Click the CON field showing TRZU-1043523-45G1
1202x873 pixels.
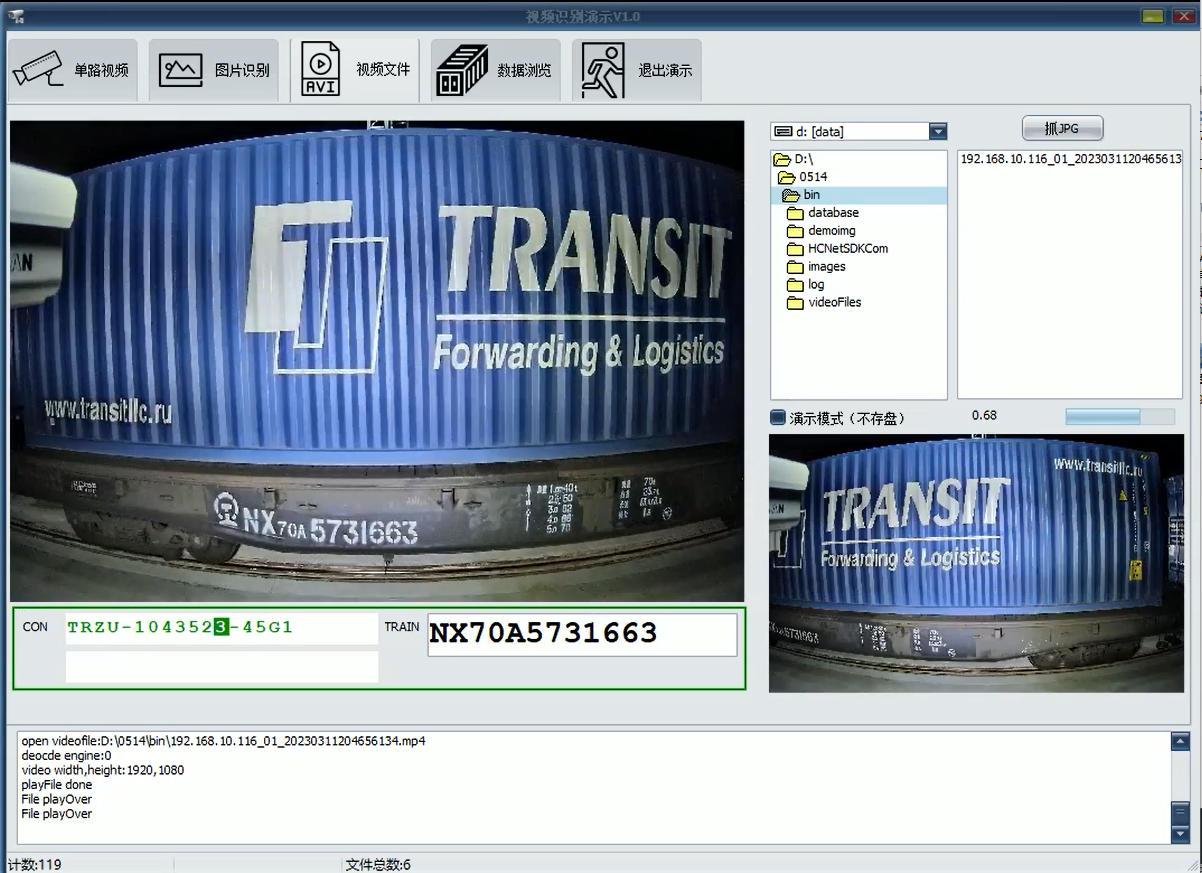(222, 628)
